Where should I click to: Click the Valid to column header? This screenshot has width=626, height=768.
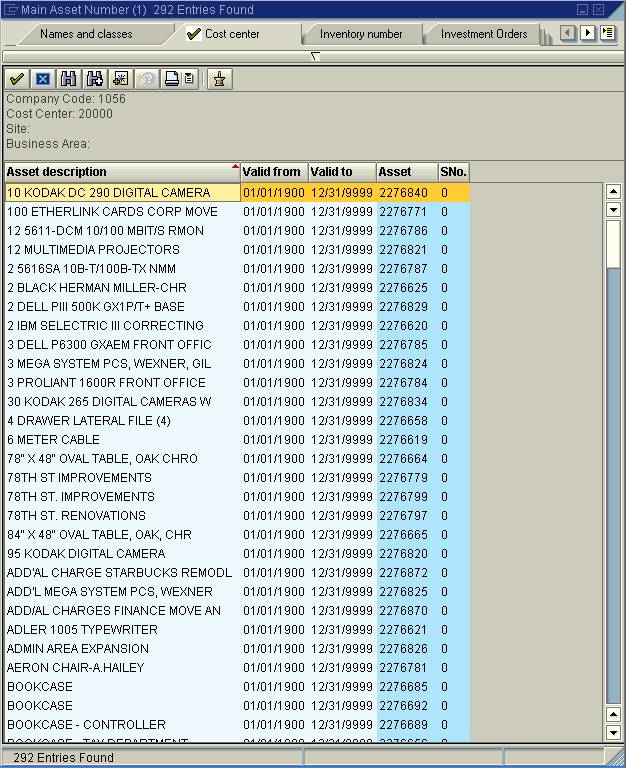tap(342, 172)
